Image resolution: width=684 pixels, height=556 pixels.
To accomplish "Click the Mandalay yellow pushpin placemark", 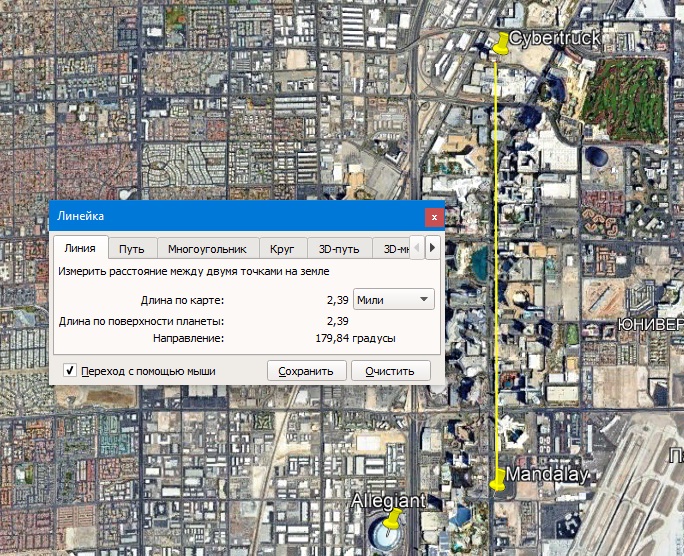I will (x=498, y=480).
